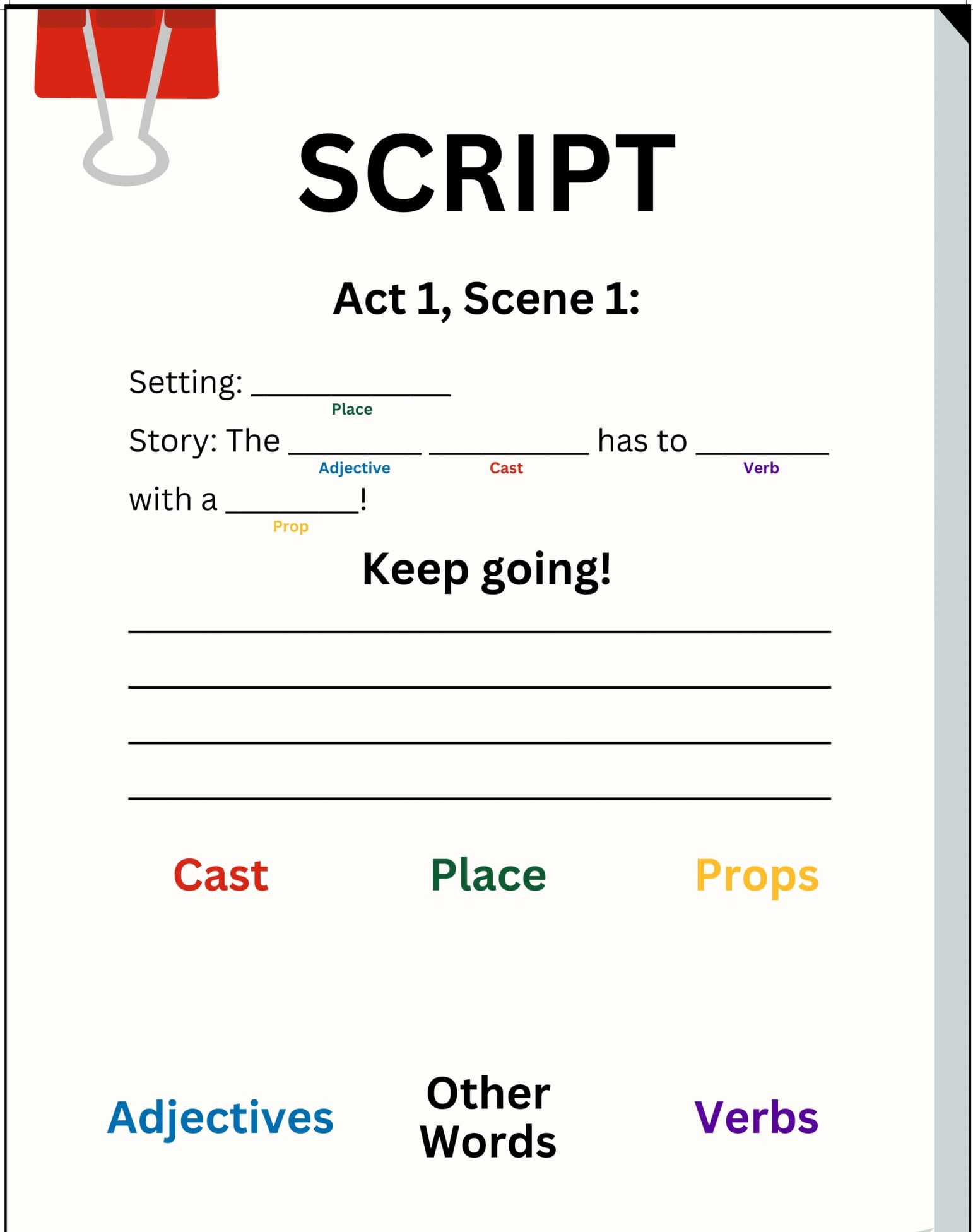
Task: Select the purple Verbs category heading
Action: click(757, 1117)
